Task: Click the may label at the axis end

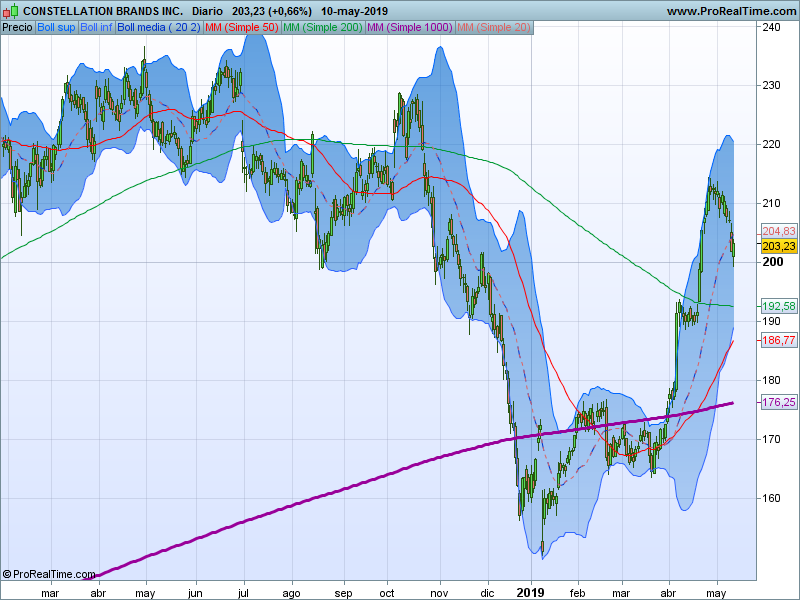Action: (x=716, y=593)
